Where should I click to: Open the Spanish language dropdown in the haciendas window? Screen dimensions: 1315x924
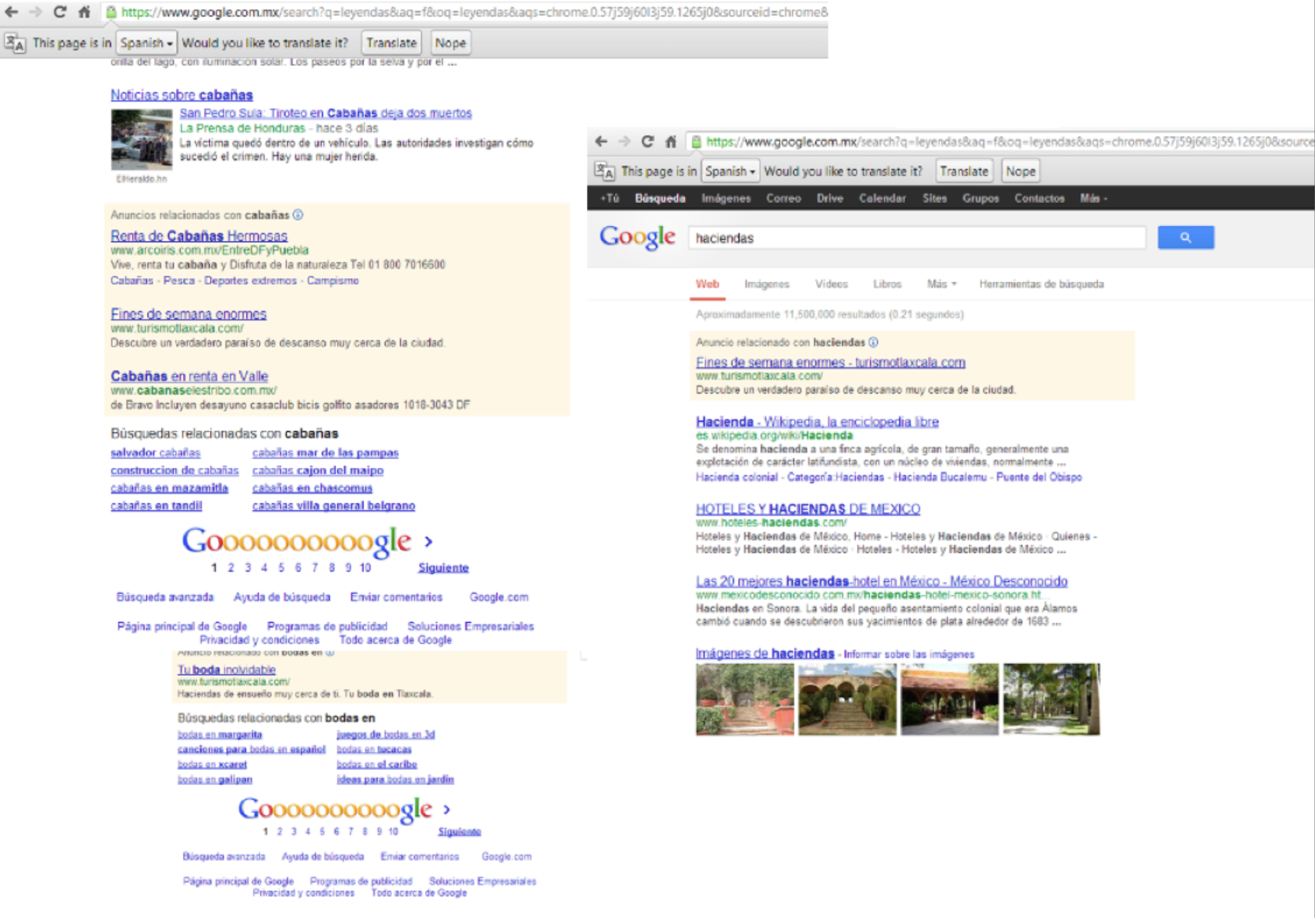(730, 171)
